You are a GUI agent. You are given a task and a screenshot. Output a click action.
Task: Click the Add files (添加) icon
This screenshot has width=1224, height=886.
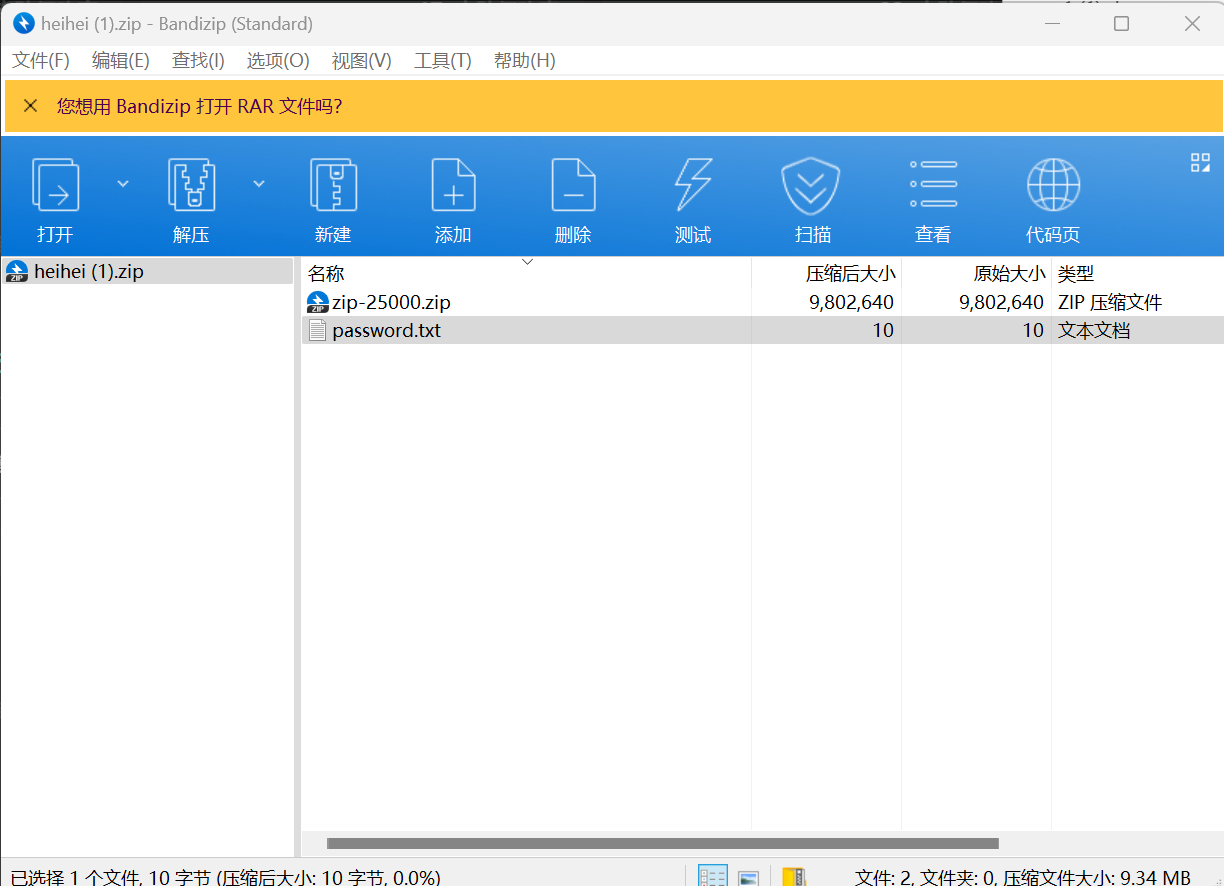coord(453,185)
